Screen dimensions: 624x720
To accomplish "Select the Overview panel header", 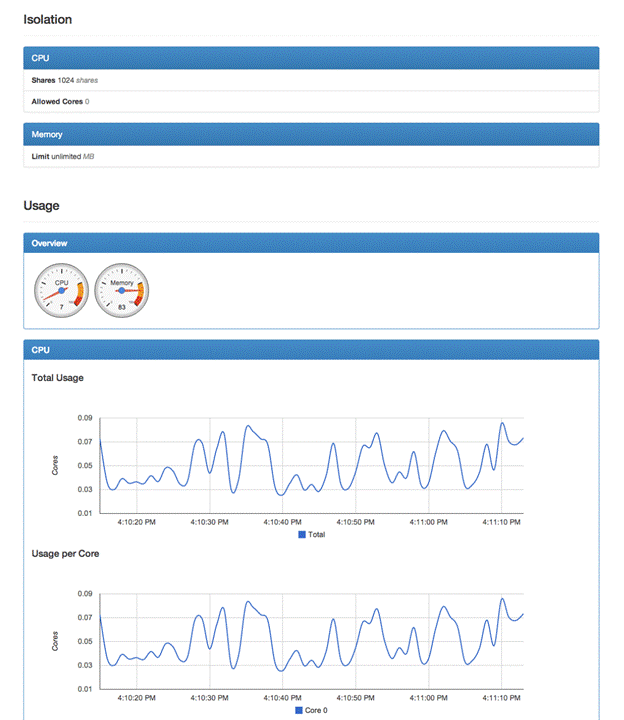I will [310, 243].
